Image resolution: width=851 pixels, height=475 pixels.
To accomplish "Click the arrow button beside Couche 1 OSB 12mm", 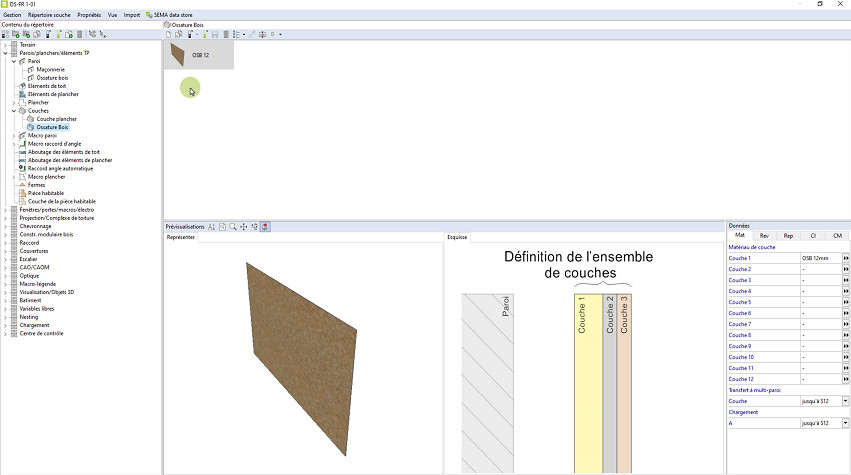I will pyautogui.click(x=845, y=258).
